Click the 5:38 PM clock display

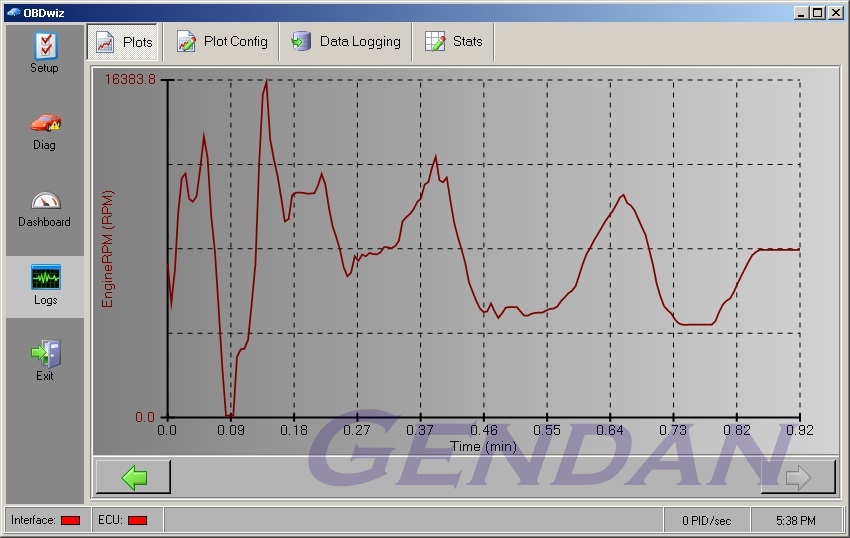pyautogui.click(x=796, y=520)
